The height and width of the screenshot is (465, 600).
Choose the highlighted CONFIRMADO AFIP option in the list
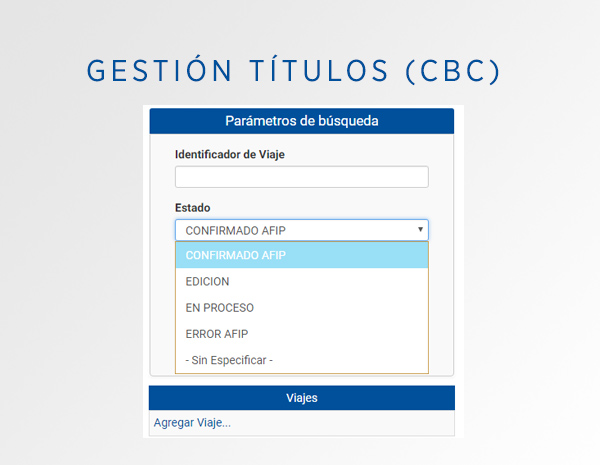302,255
